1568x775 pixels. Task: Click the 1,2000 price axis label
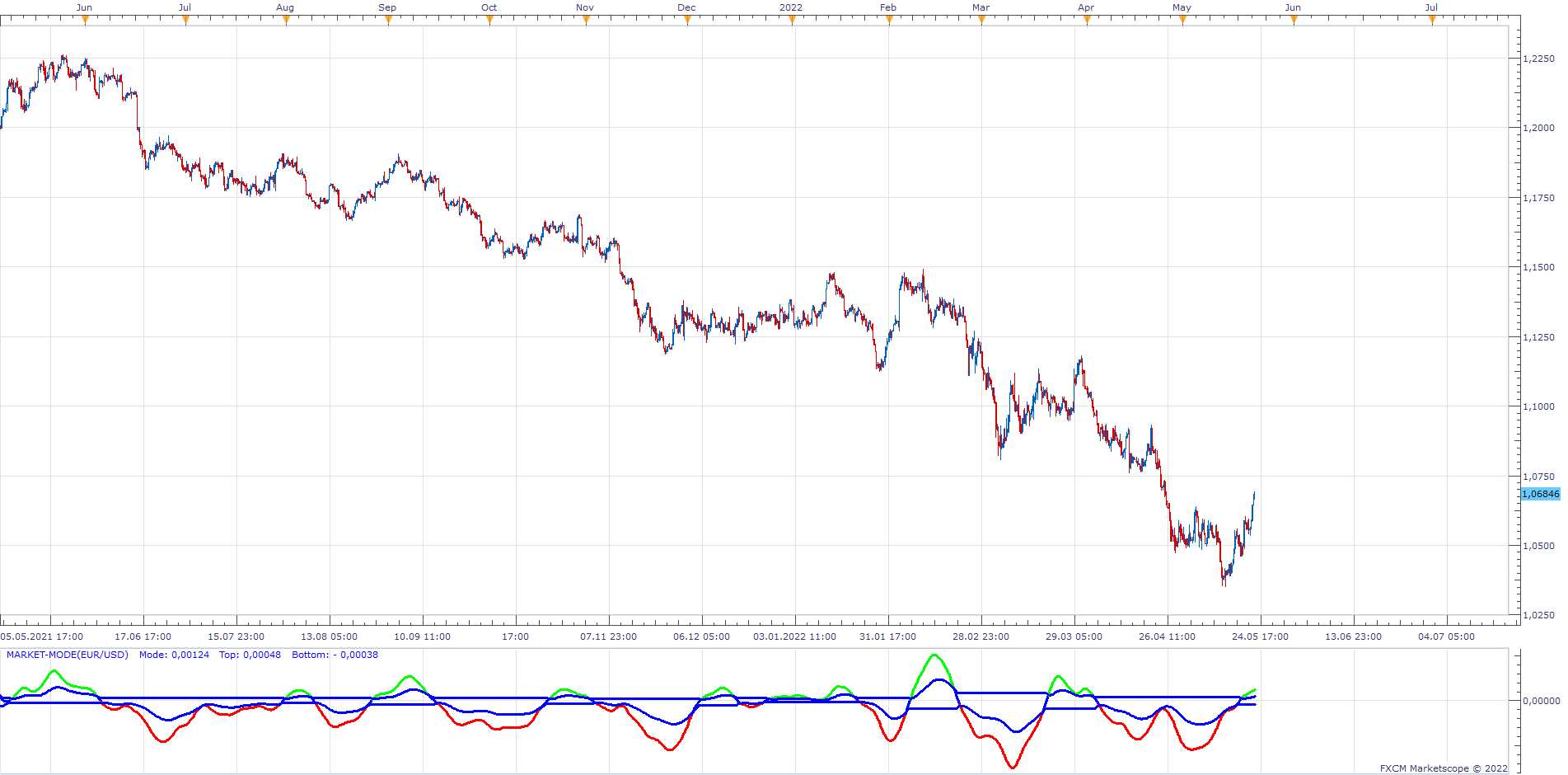pyautogui.click(x=1538, y=128)
